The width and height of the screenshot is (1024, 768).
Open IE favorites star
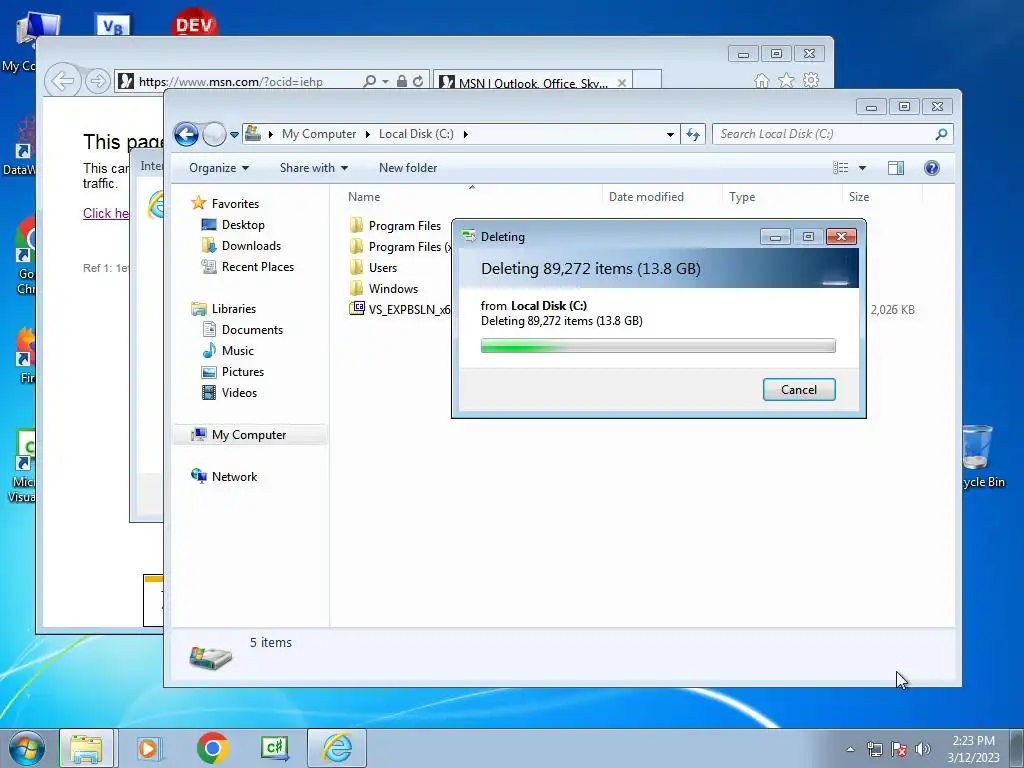[x=786, y=80]
